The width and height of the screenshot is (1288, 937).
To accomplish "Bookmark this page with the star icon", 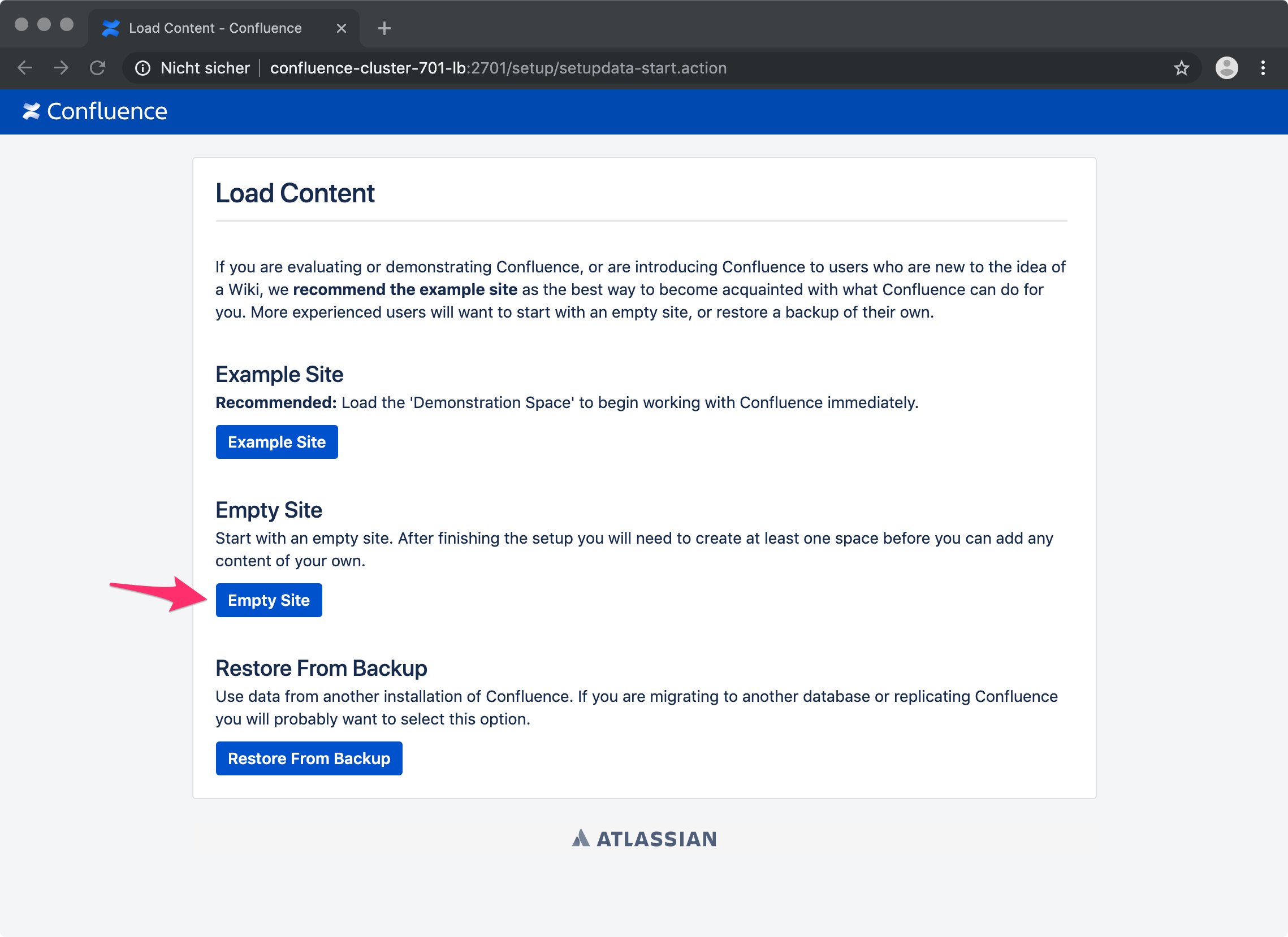I will pos(1182,68).
